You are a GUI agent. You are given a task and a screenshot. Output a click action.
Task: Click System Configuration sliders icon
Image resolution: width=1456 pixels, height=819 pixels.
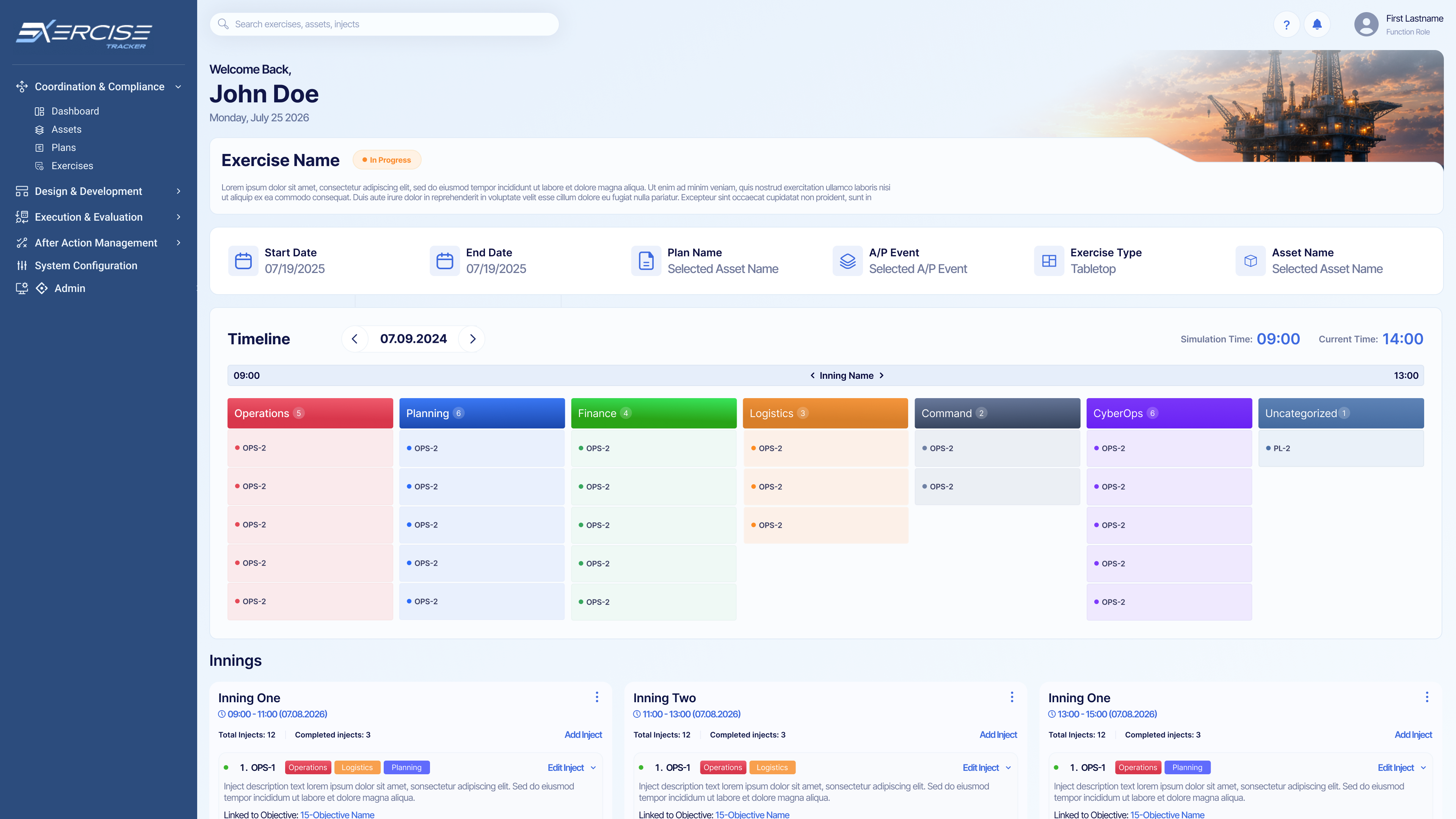coord(22,266)
